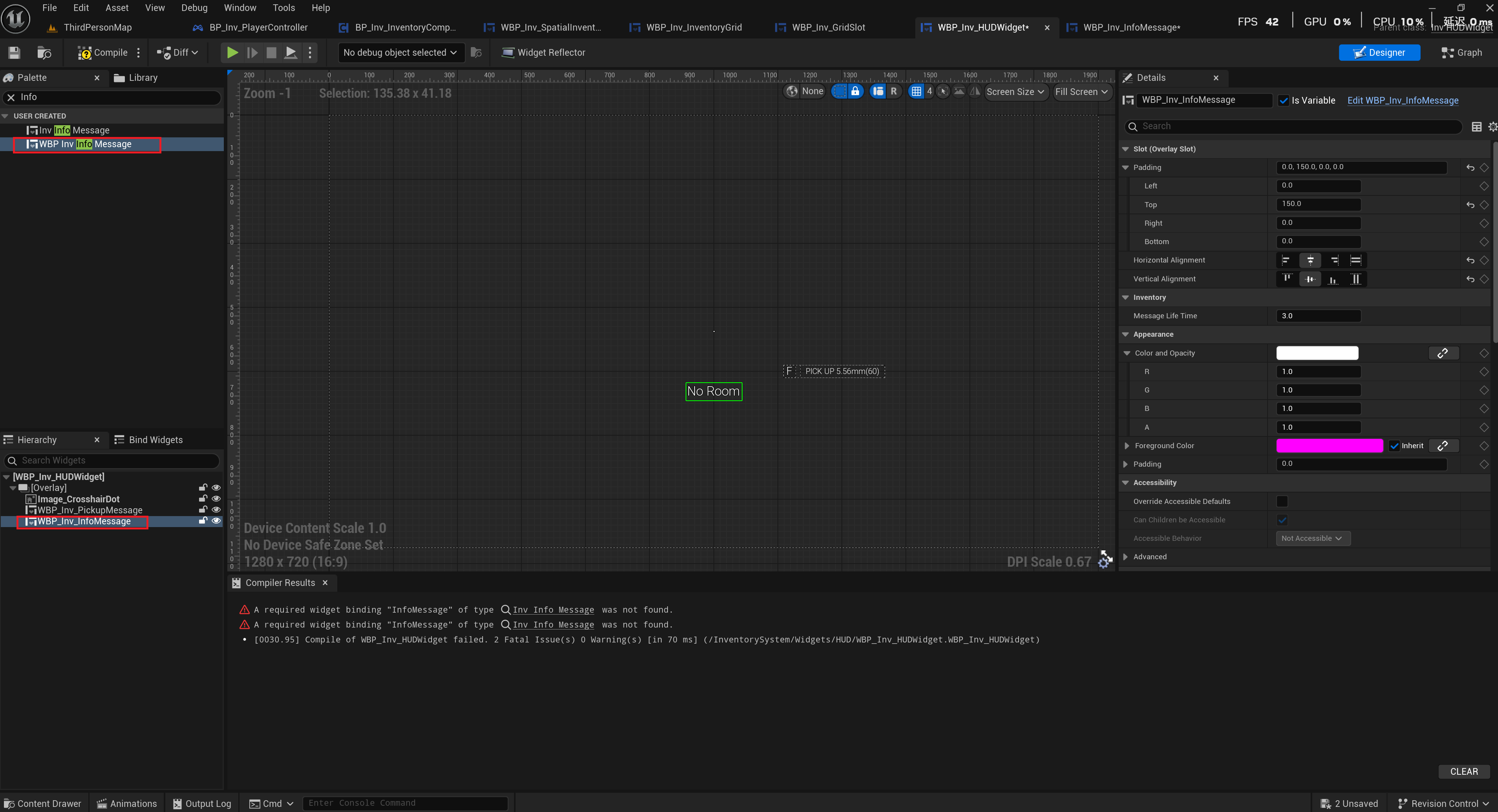Click the Browse to asset icon

[44, 53]
